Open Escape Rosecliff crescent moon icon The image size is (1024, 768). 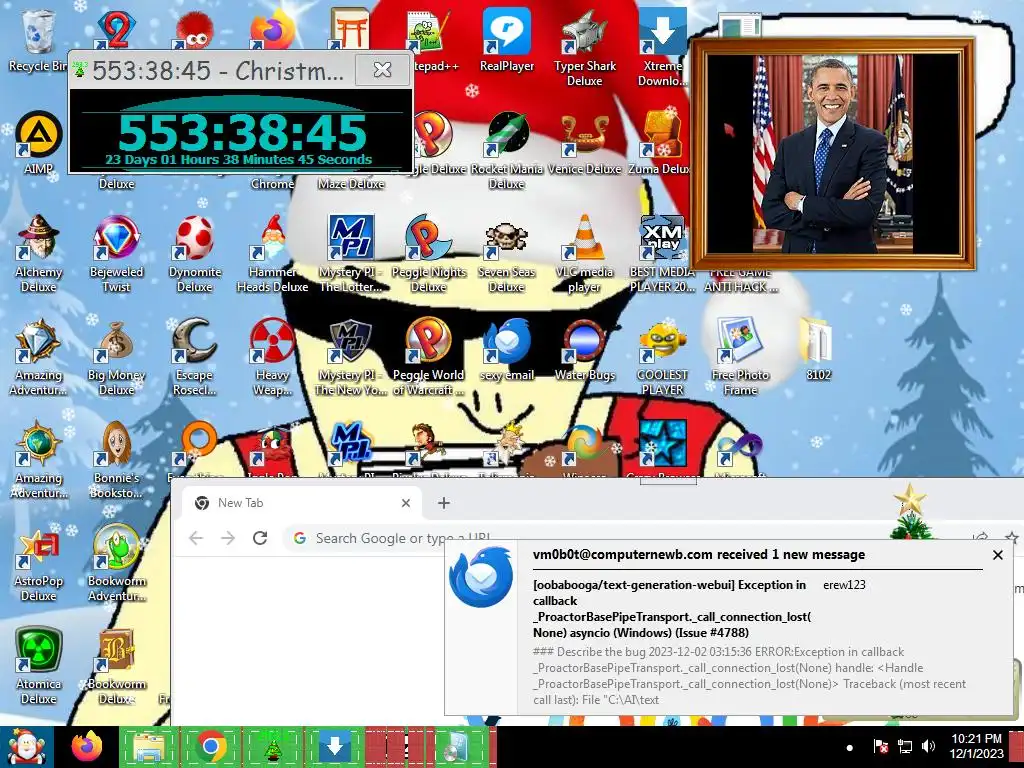(x=195, y=357)
